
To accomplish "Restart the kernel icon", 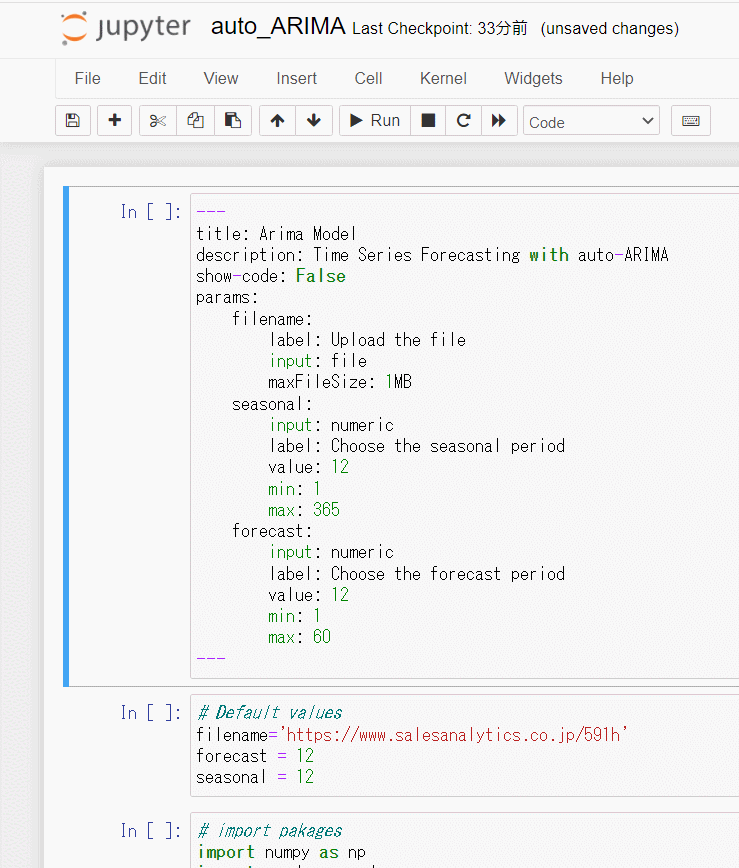I will pyautogui.click(x=463, y=121).
